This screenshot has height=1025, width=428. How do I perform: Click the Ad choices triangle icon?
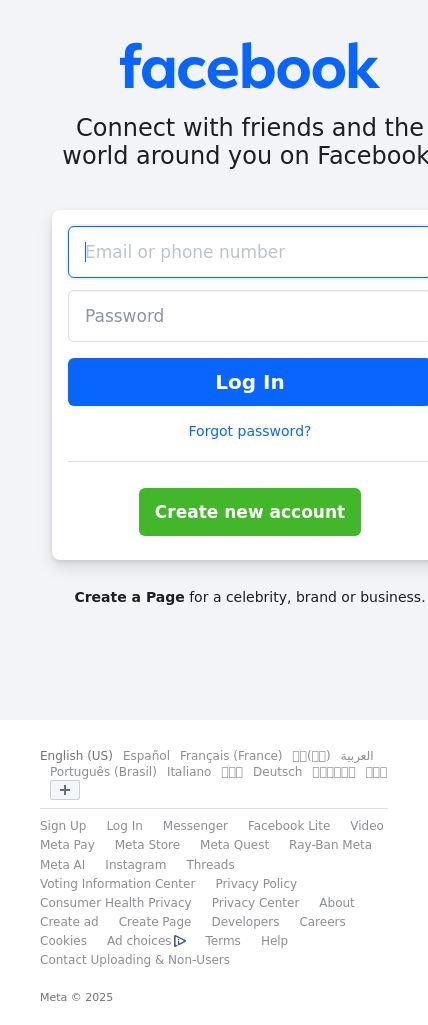click(x=180, y=941)
